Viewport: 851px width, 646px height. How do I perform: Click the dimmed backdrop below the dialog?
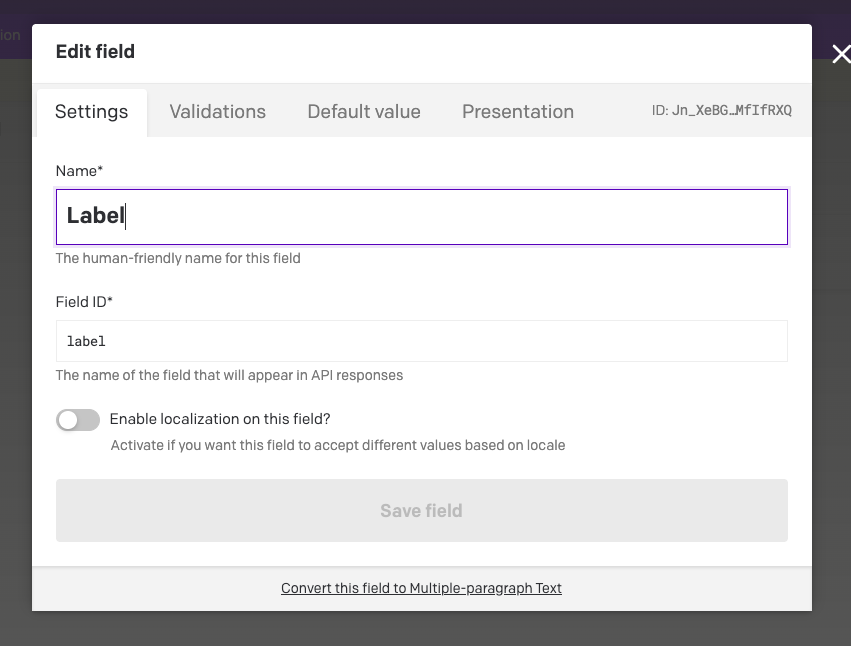point(421,630)
